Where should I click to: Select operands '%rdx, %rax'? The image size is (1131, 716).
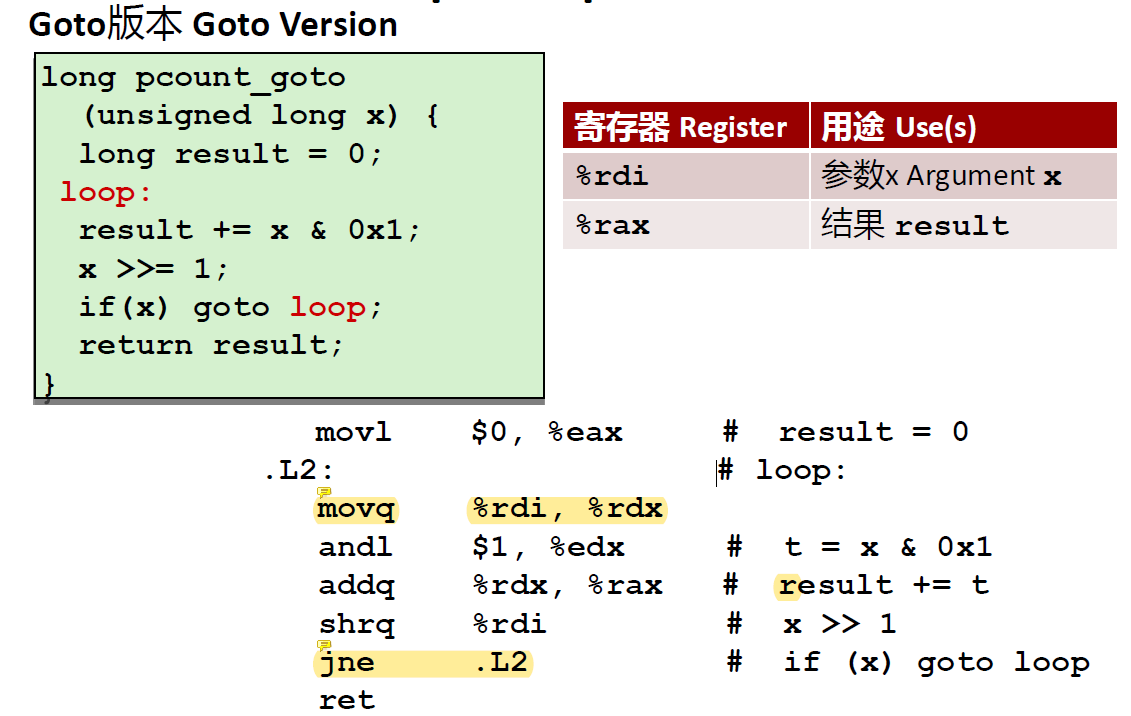point(568,585)
